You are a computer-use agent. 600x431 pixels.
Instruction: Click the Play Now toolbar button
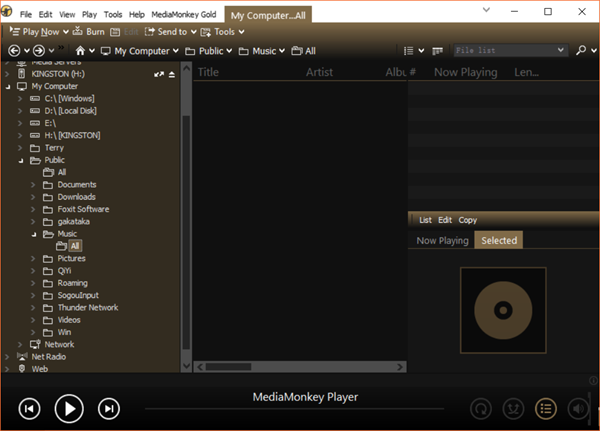pyautogui.click(x=34, y=32)
